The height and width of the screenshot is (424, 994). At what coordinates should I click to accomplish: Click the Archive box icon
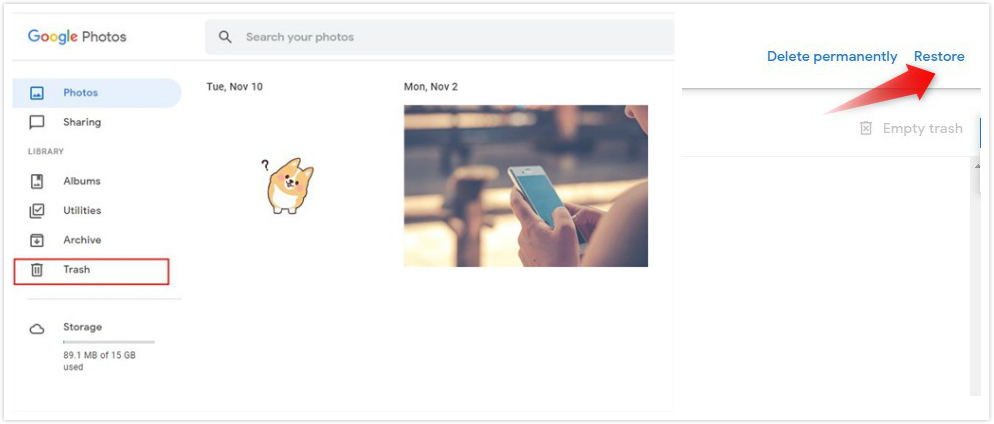click(x=37, y=240)
